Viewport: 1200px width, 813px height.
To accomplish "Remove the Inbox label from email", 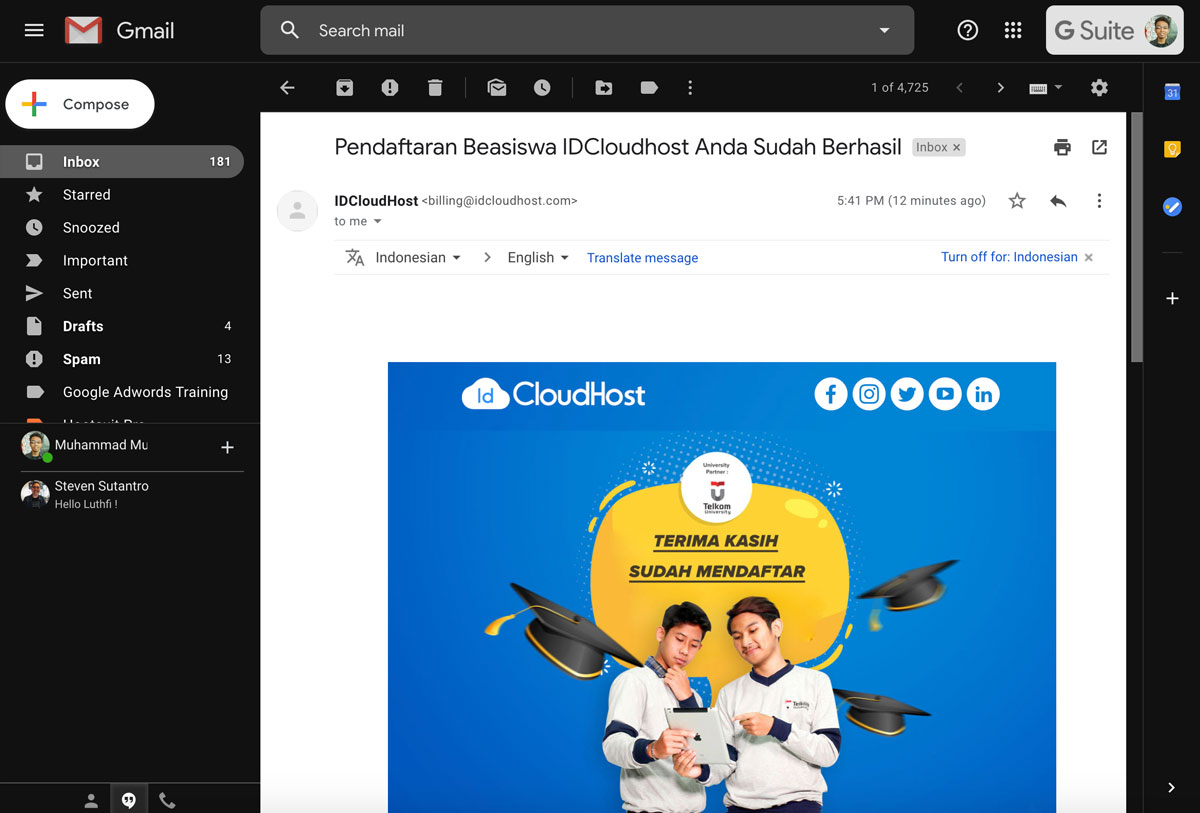I will (x=957, y=148).
